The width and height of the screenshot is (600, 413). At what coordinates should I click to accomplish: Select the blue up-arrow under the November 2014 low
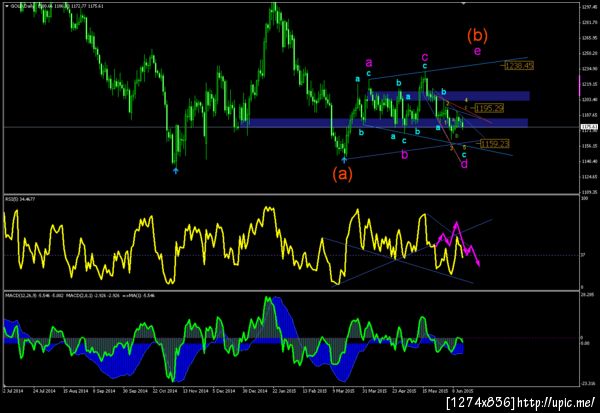176,170
